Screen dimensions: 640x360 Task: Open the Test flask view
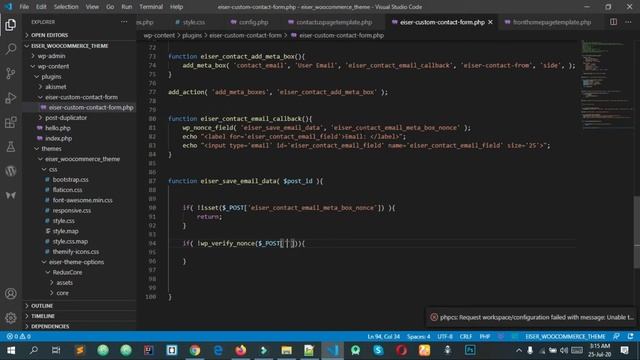pos(11,147)
